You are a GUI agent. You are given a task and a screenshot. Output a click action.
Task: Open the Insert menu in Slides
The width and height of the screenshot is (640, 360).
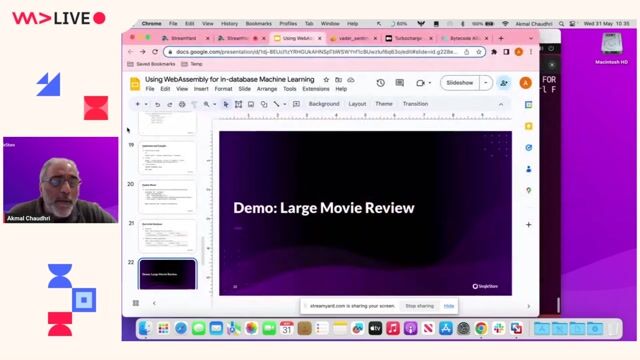[201, 89]
